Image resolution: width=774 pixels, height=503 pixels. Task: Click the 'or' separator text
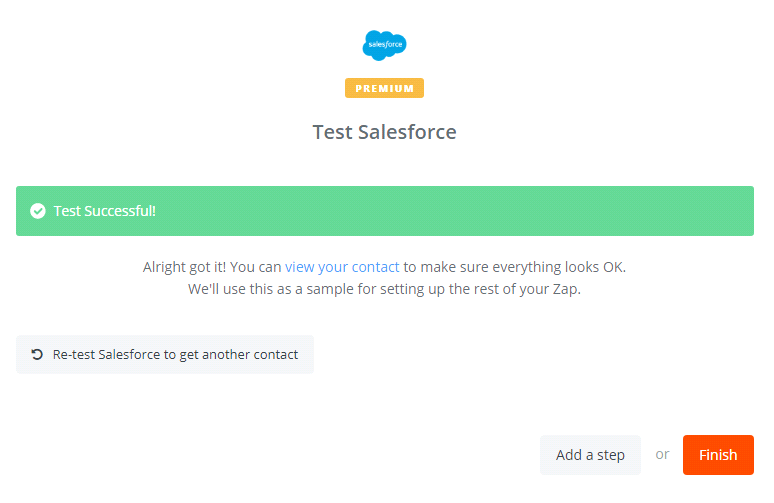pyautogui.click(x=662, y=455)
